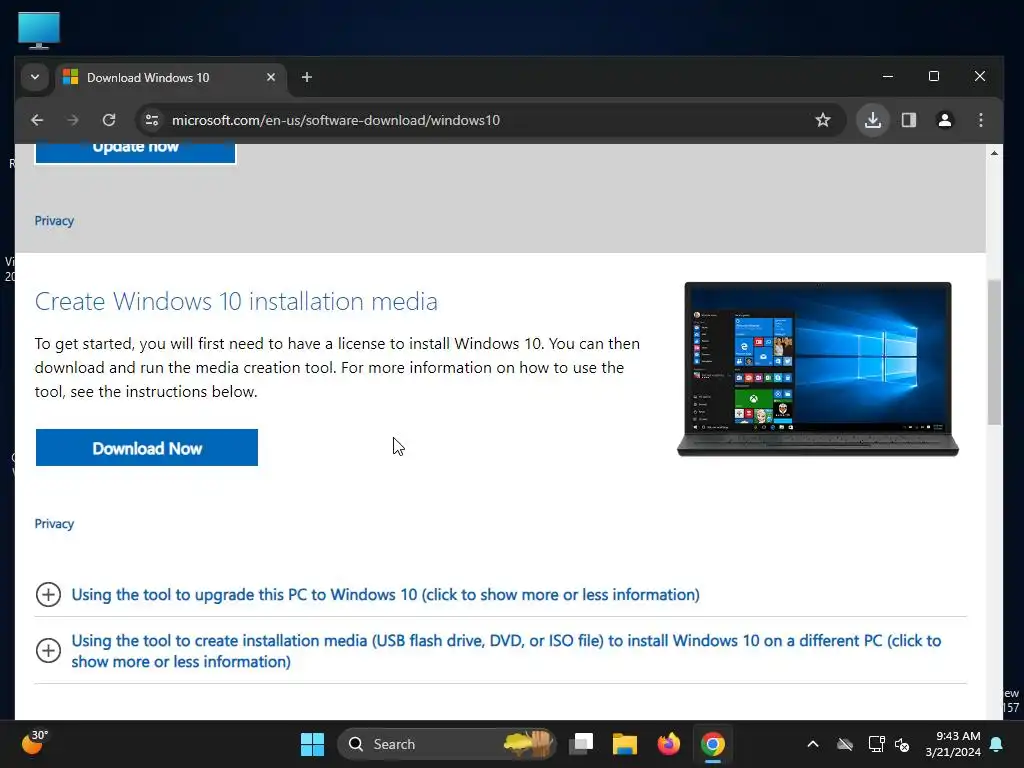Click the OneDrive cloud tray icon
1024x768 pixels.
(845, 744)
